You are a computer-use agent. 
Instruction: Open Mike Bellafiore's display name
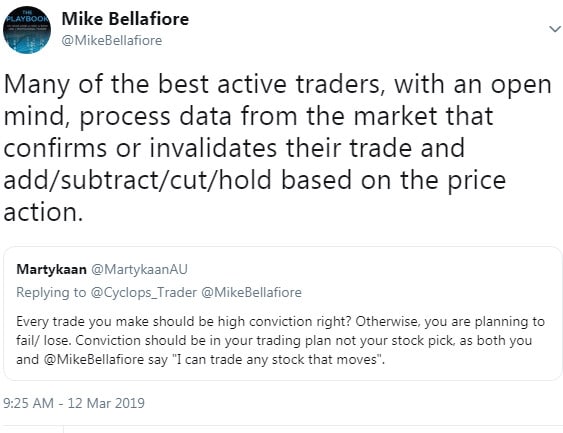pyautogui.click(x=125, y=19)
